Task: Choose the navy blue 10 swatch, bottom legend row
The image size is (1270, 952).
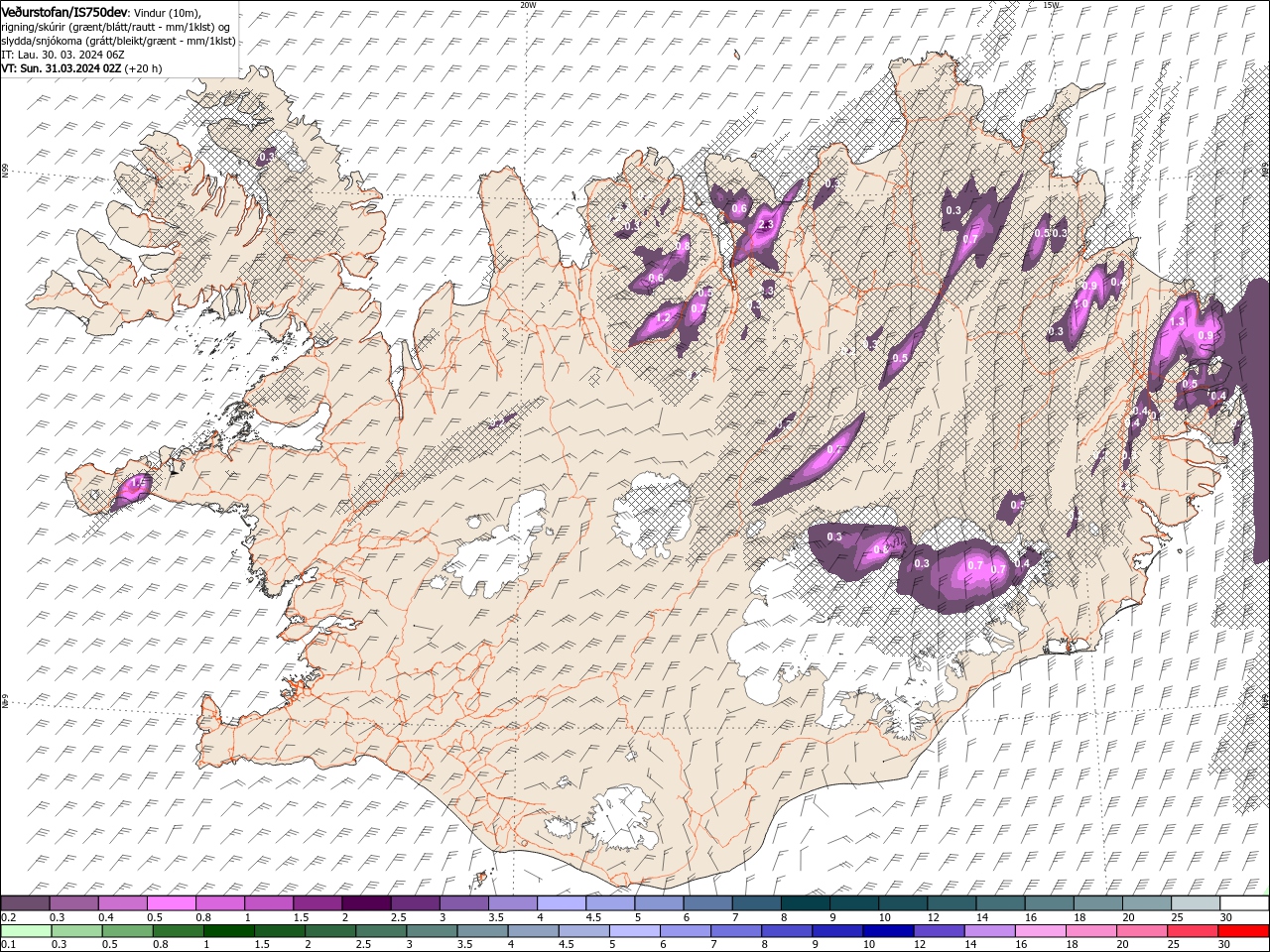Action: pos(887,931)
